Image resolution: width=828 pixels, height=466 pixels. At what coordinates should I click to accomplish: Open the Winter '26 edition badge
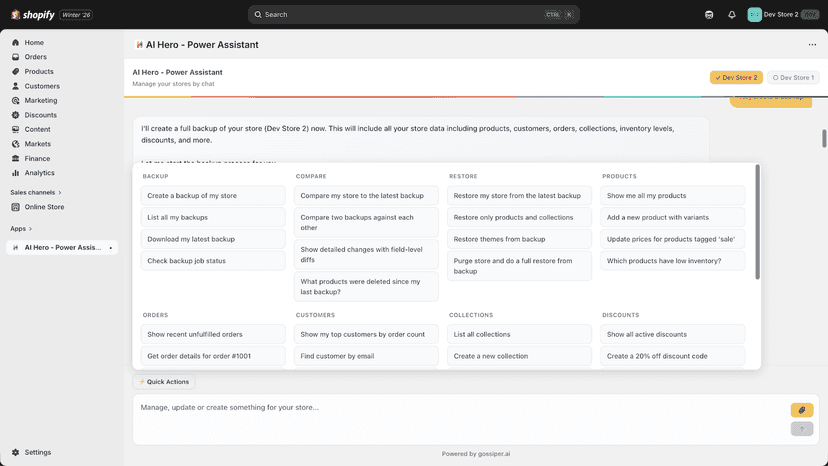pos(76,15)
